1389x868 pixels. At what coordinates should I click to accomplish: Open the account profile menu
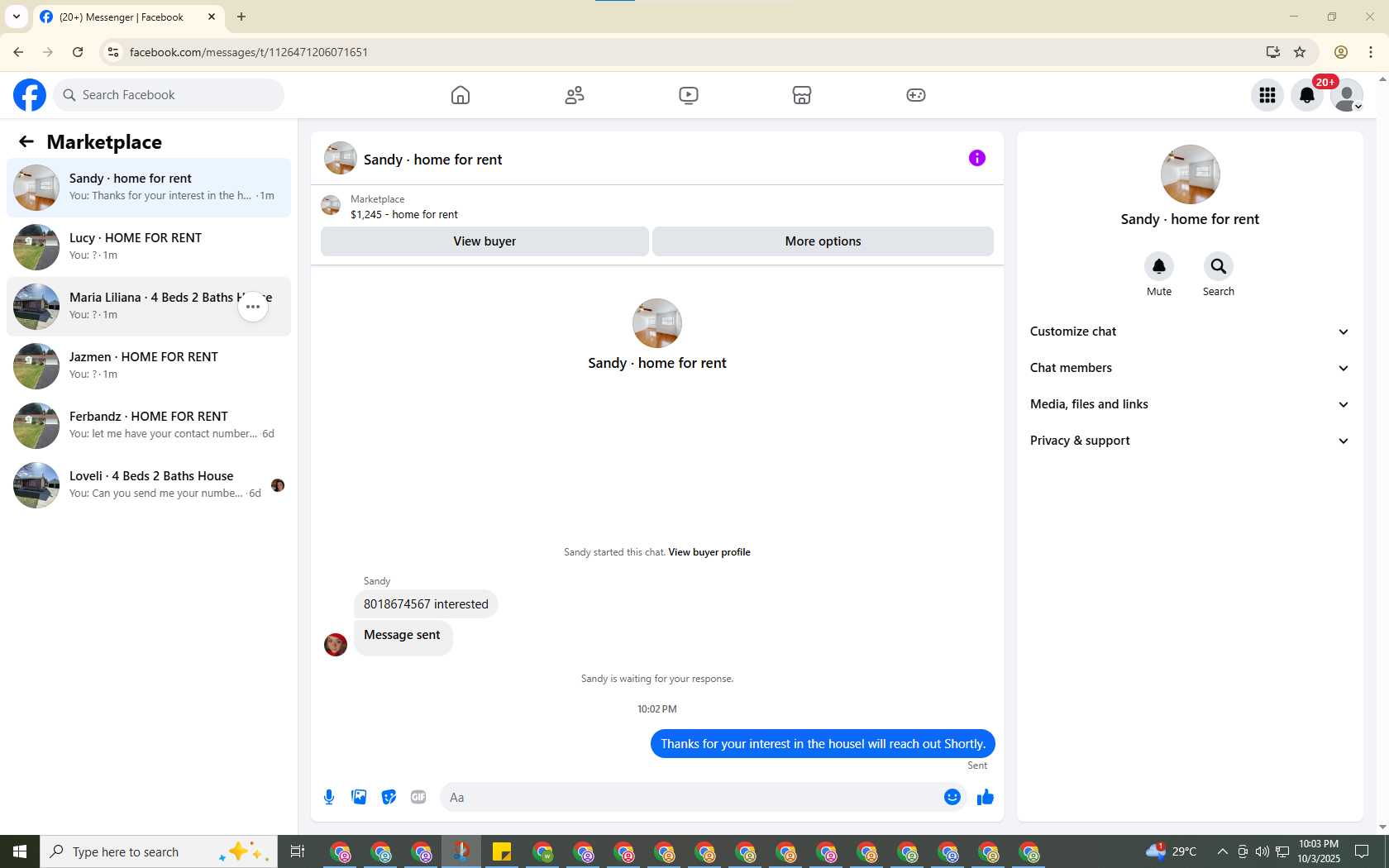1347,95
